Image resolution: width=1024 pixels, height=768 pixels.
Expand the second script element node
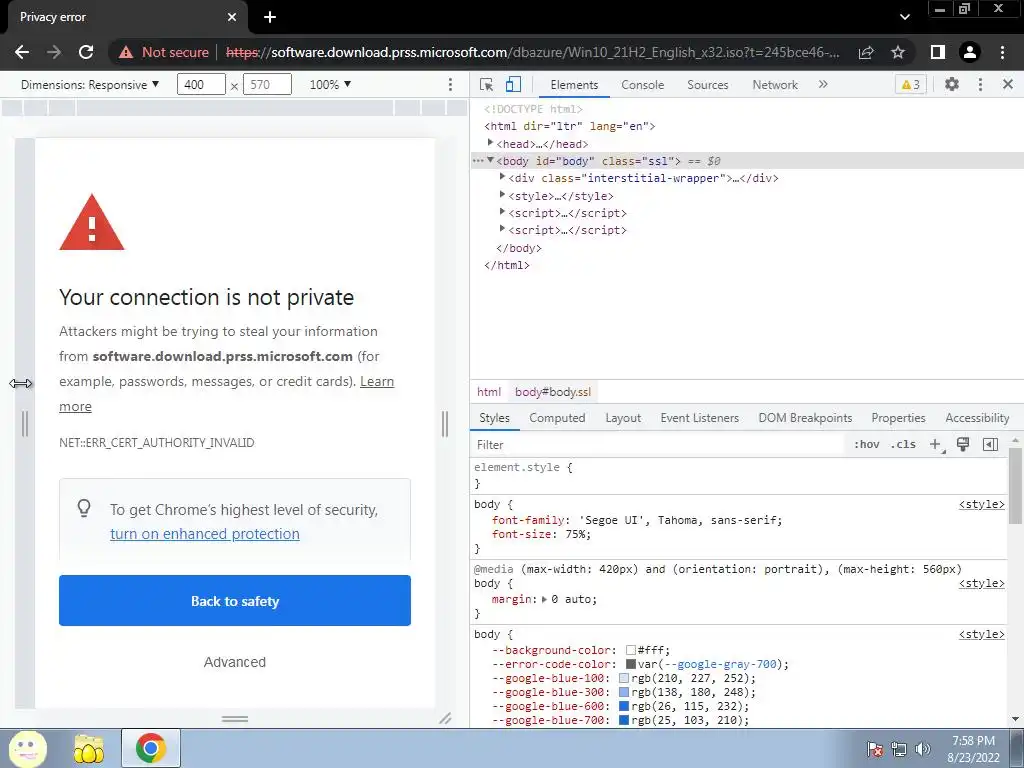[502, 229]
